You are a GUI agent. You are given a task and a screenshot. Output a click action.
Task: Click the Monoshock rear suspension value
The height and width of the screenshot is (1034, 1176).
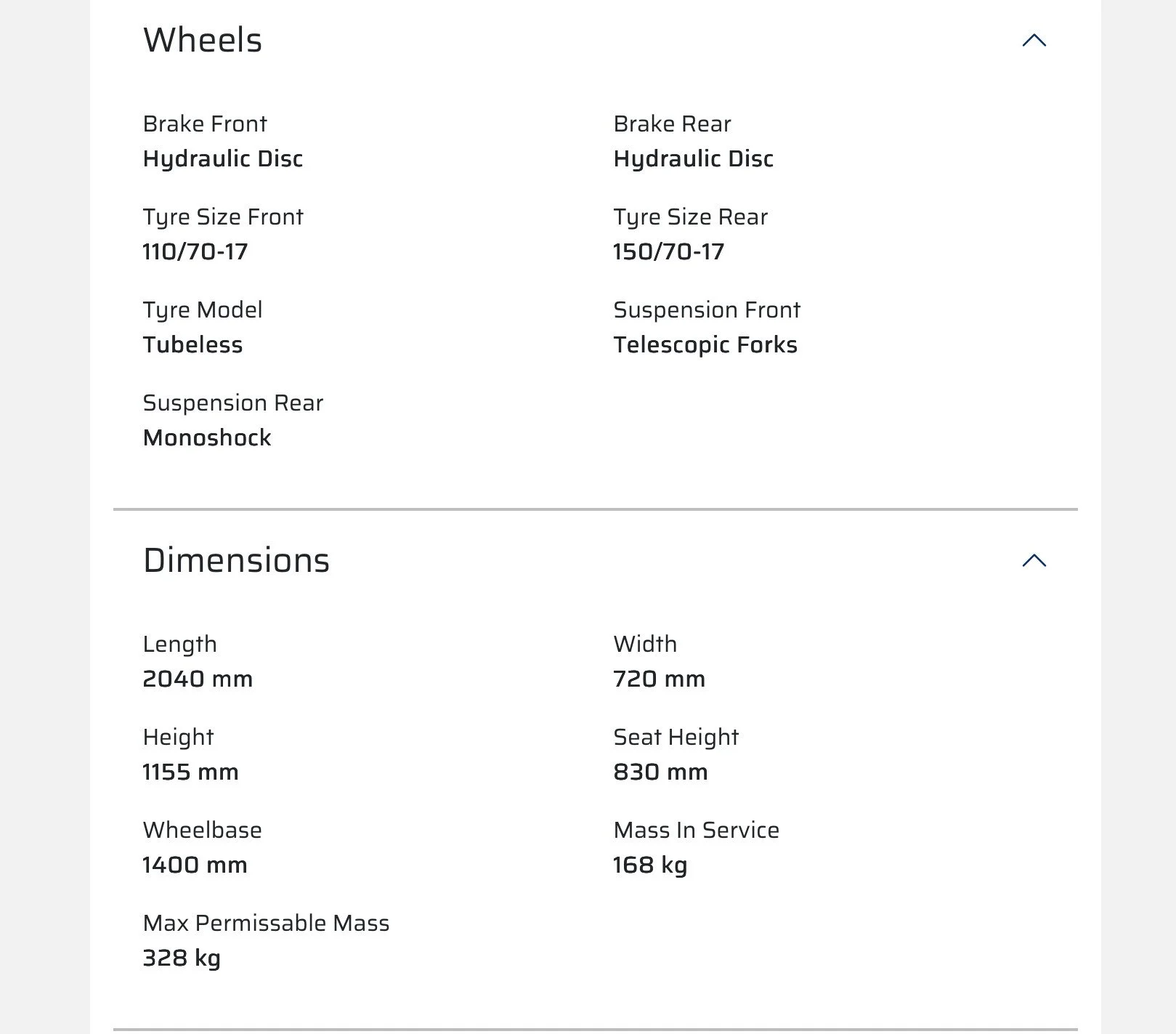tap(207, 438)
